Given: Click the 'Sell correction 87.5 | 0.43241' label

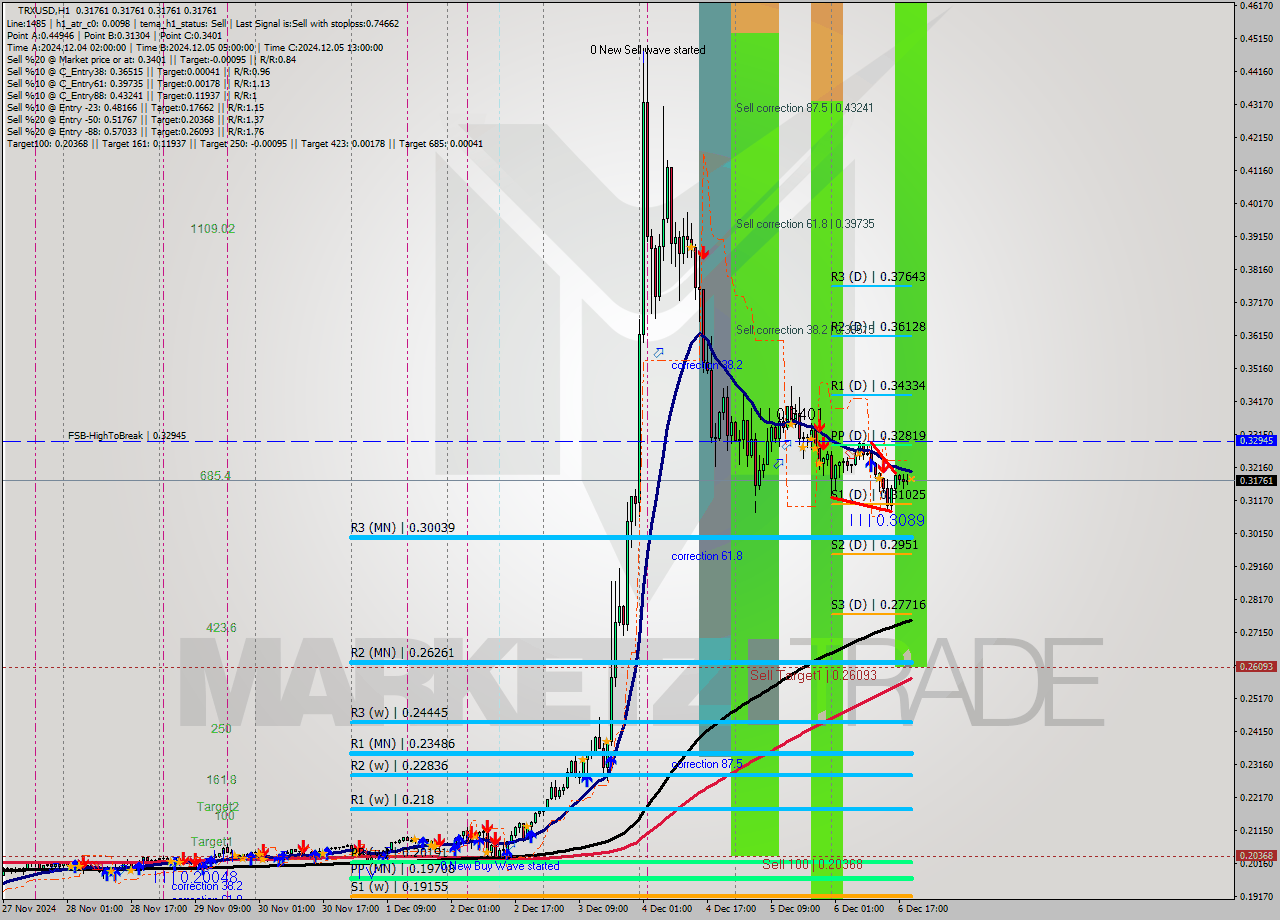Looking at the screenshot, I should tap(805, 108).
